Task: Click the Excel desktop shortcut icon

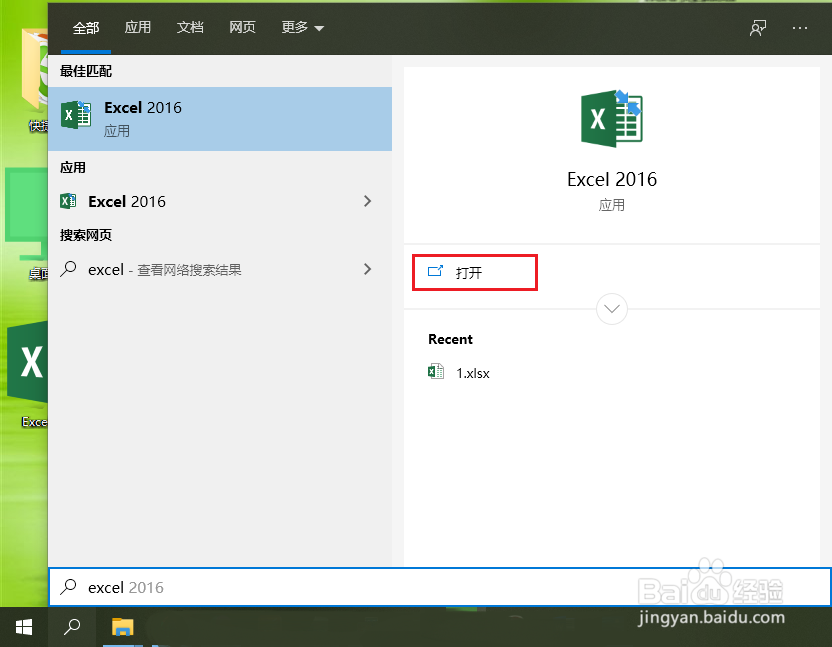Action: [28, 364]
